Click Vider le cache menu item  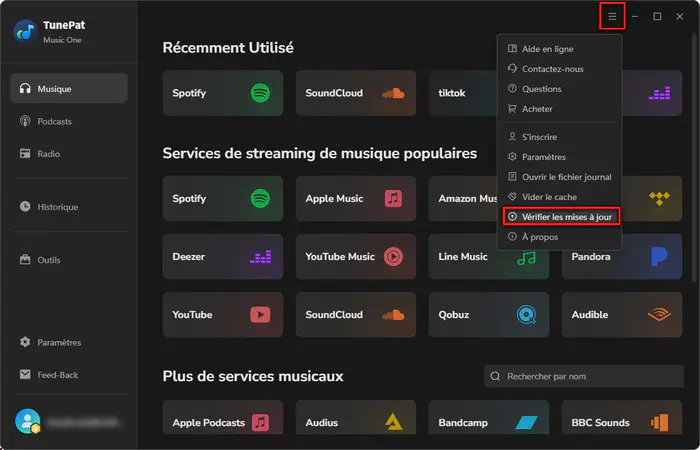pos(559,197)
